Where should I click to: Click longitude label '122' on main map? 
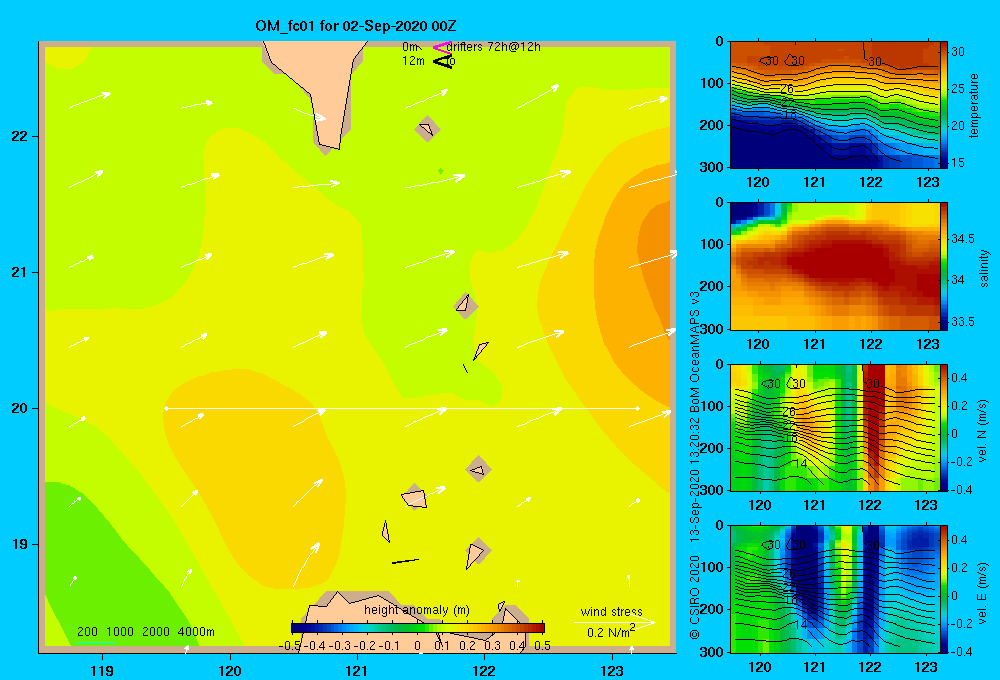[485, 670]
